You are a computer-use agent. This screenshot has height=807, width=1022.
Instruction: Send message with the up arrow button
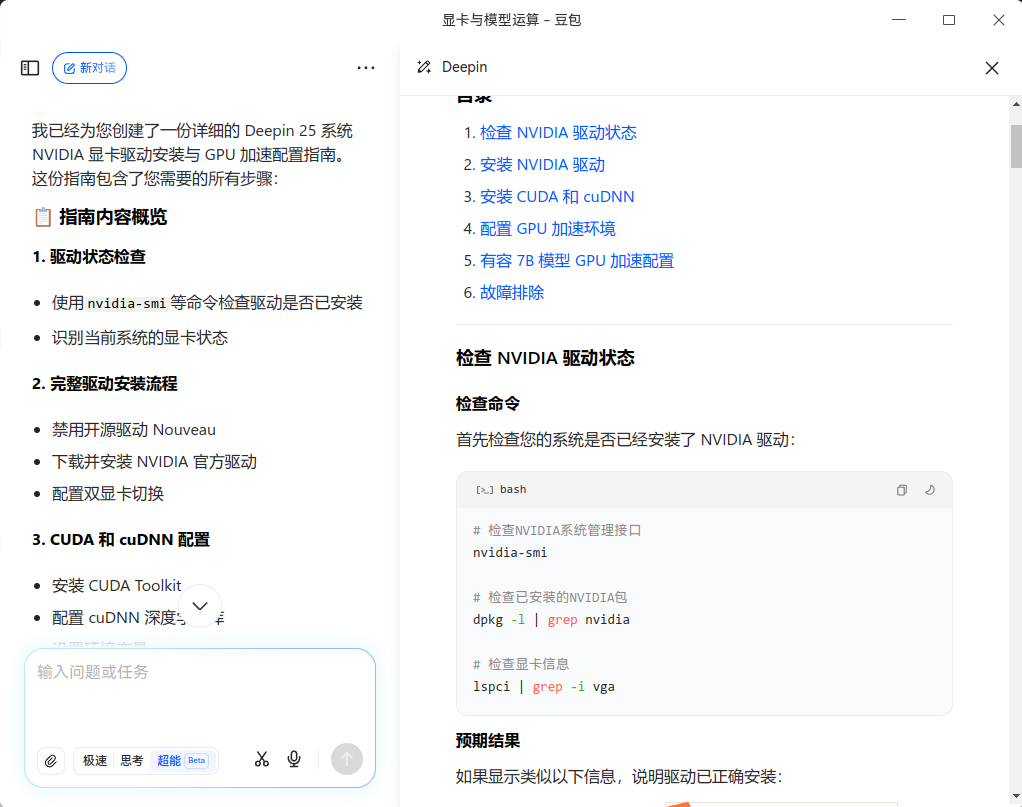pos(347,759)
